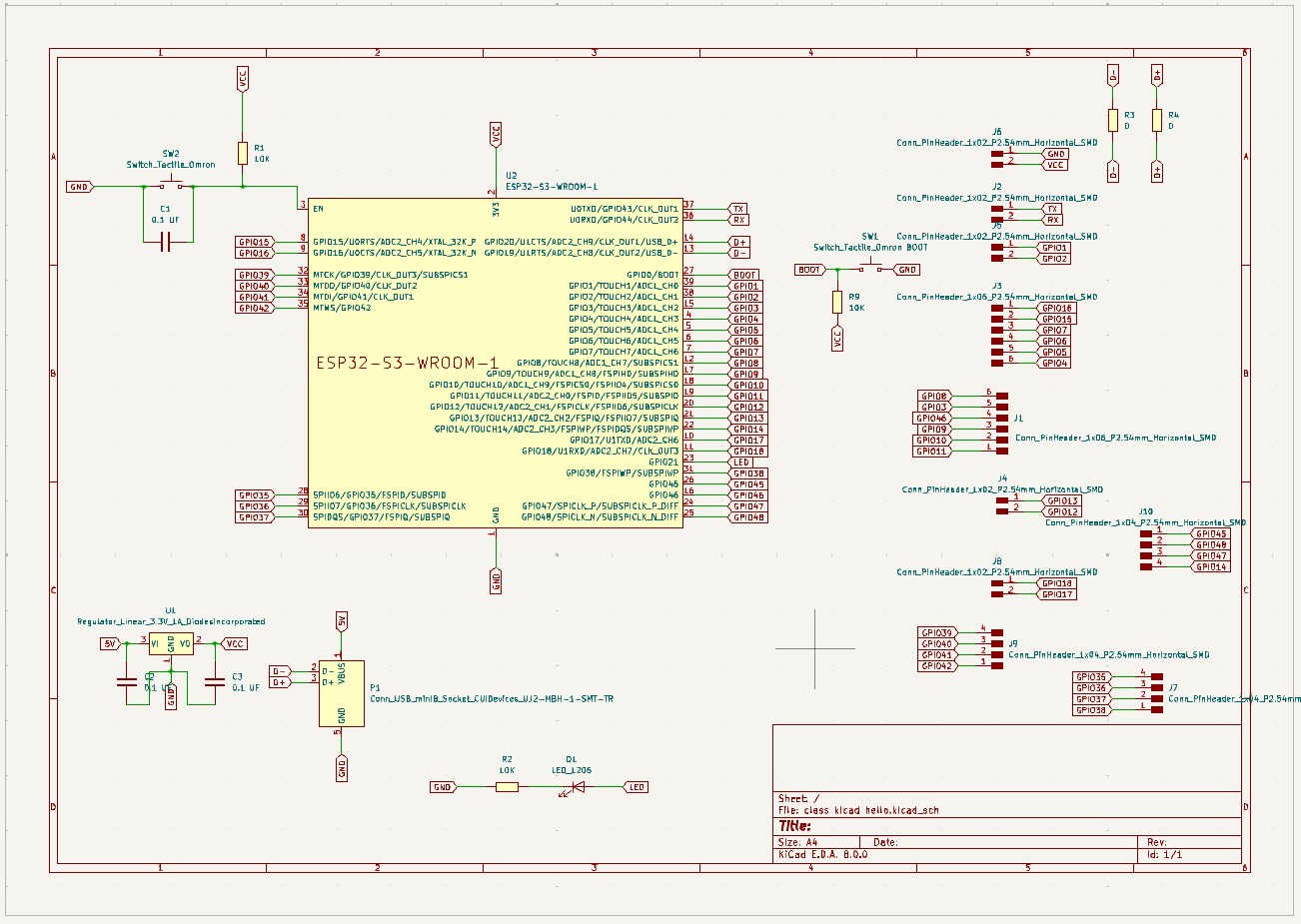Select the R4 resistor symbol

coord(1157,121)
